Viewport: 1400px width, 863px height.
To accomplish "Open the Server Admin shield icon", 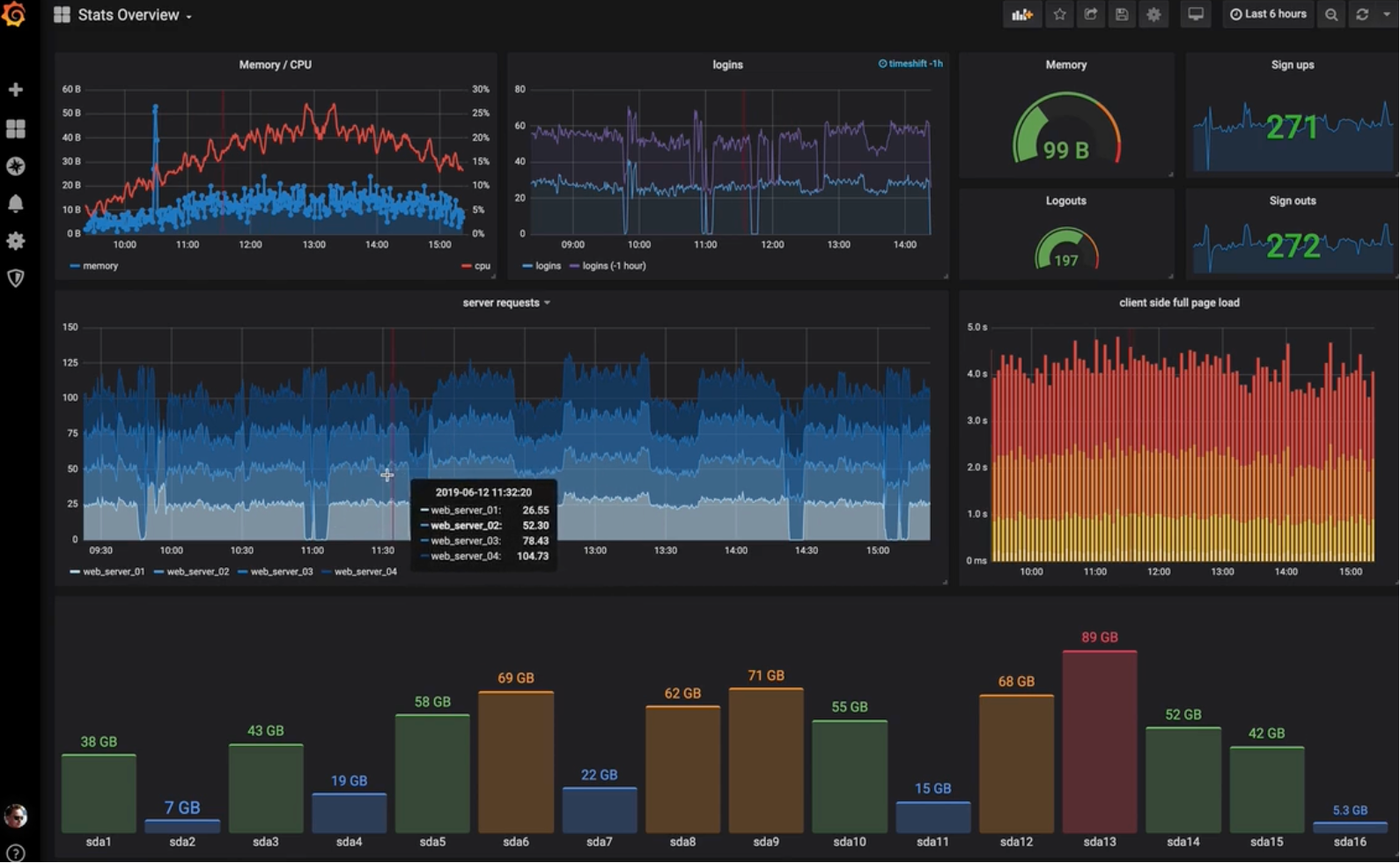I will click(15, 278).
